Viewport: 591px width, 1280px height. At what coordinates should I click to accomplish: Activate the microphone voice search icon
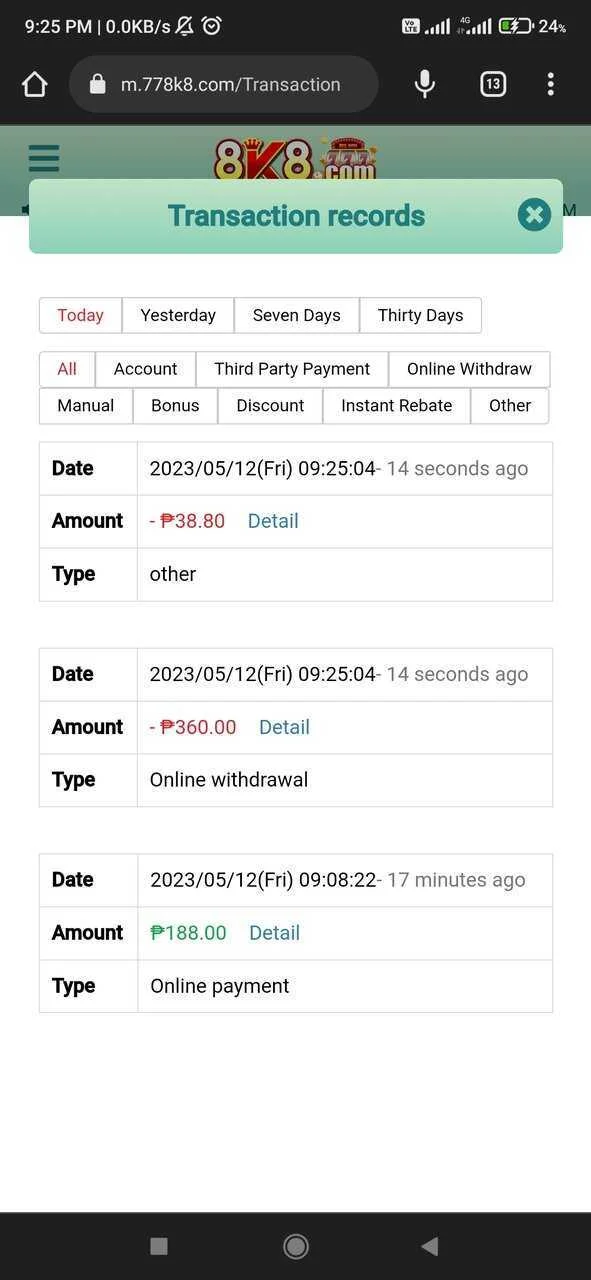tap(425, 84)
